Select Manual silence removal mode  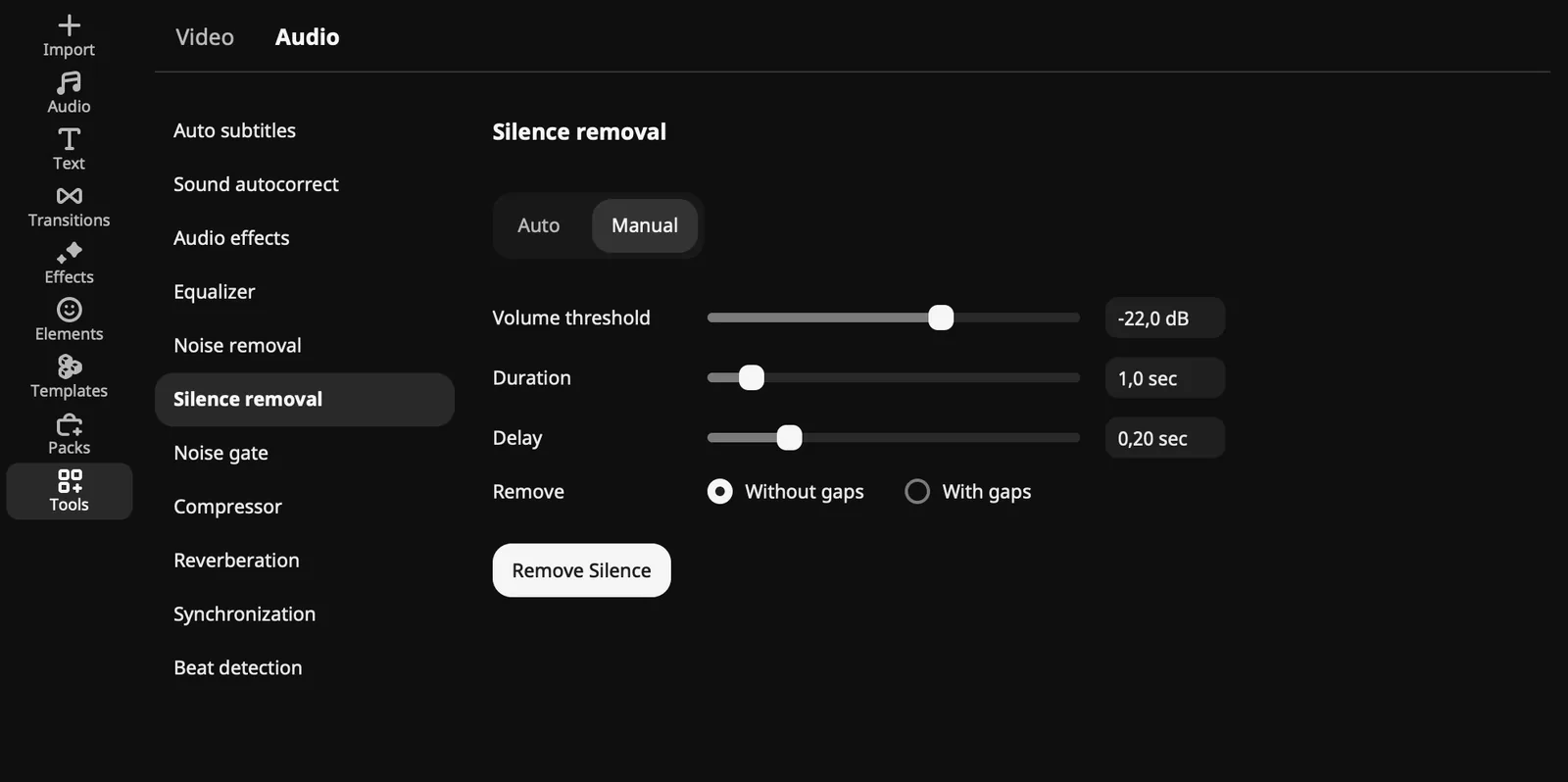645,225
